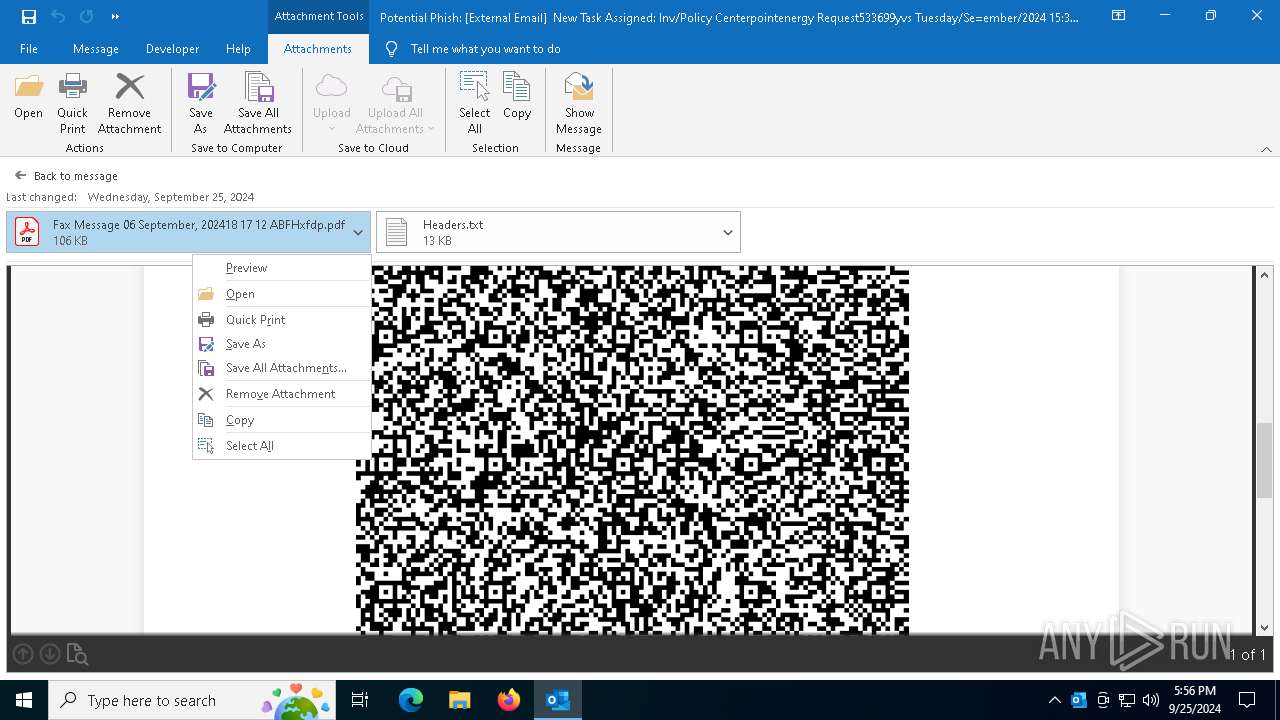Click the preview scrollbar down arrow
Screen dimensions: 1280x720
[x=1264, y=627]
